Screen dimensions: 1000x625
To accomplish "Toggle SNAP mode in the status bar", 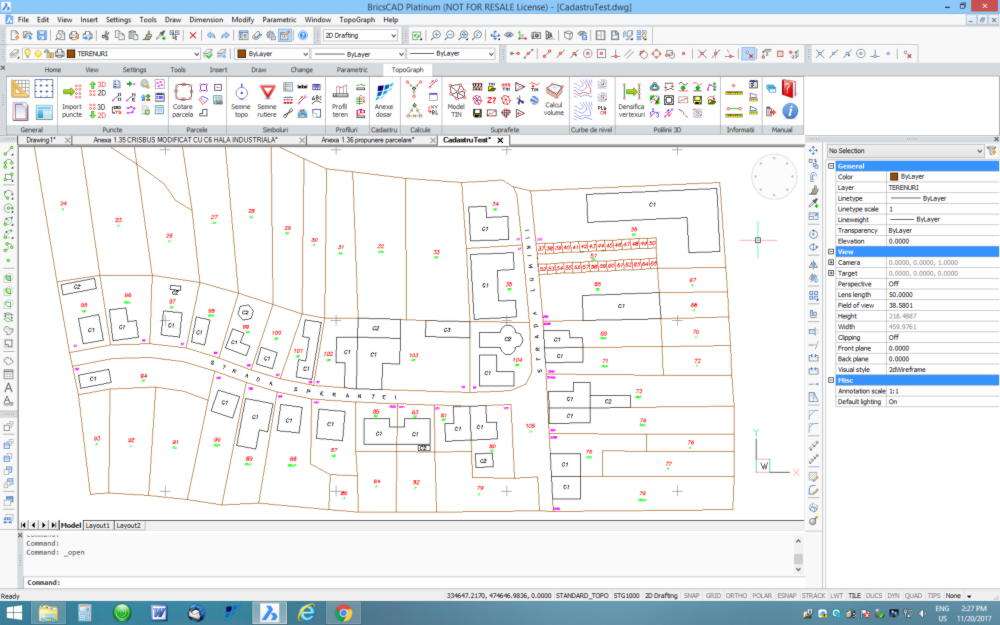I will pyautogui.click(x=690, y=595).
